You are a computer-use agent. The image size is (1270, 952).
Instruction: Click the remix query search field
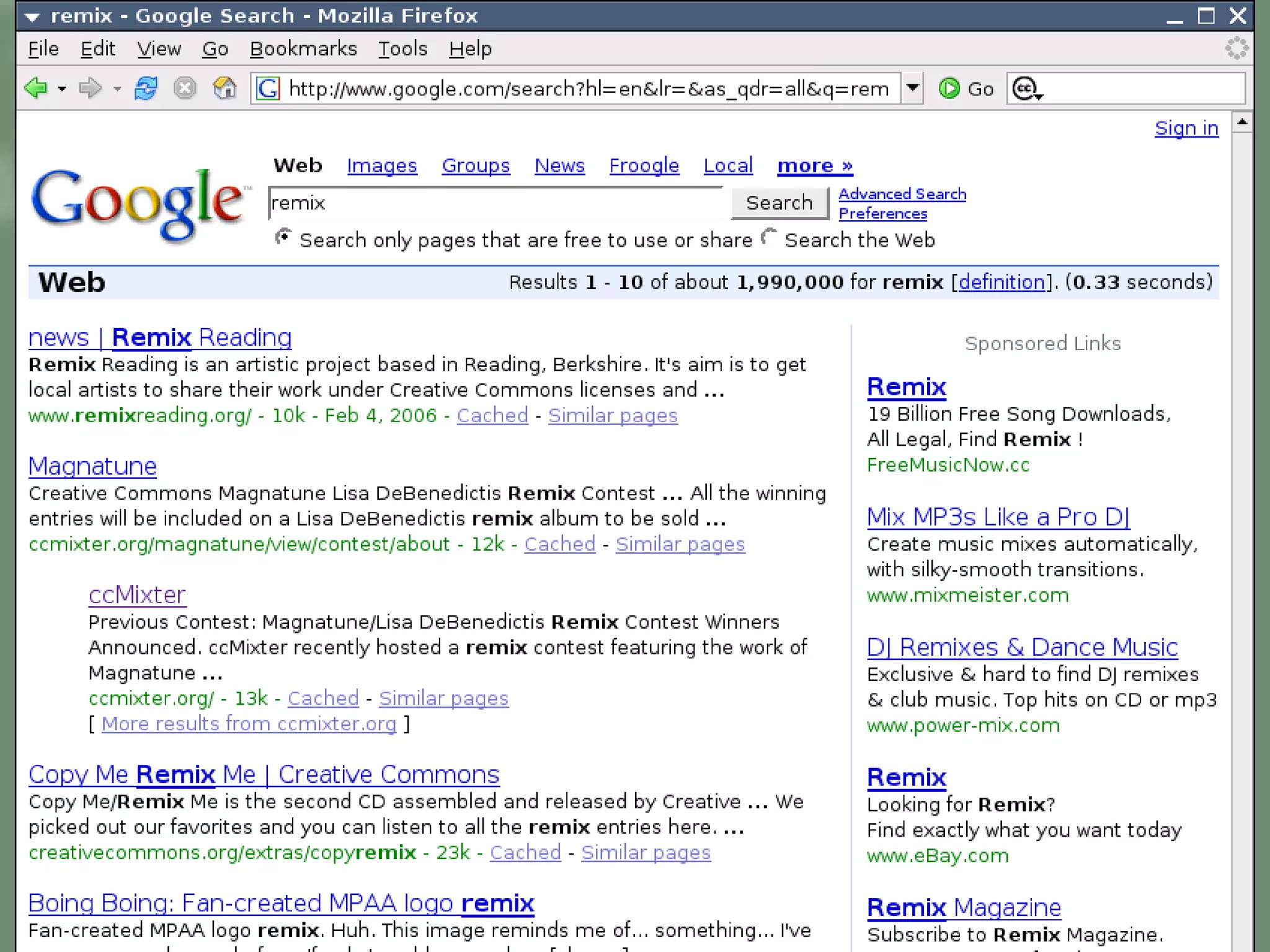click(496, 203)
